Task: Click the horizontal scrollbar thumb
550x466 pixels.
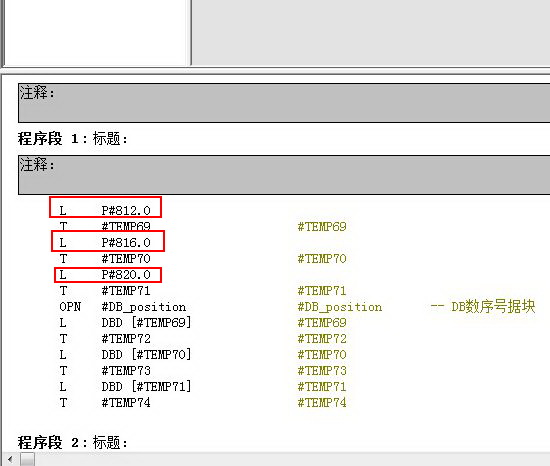Action: click(x=27, y=459)
